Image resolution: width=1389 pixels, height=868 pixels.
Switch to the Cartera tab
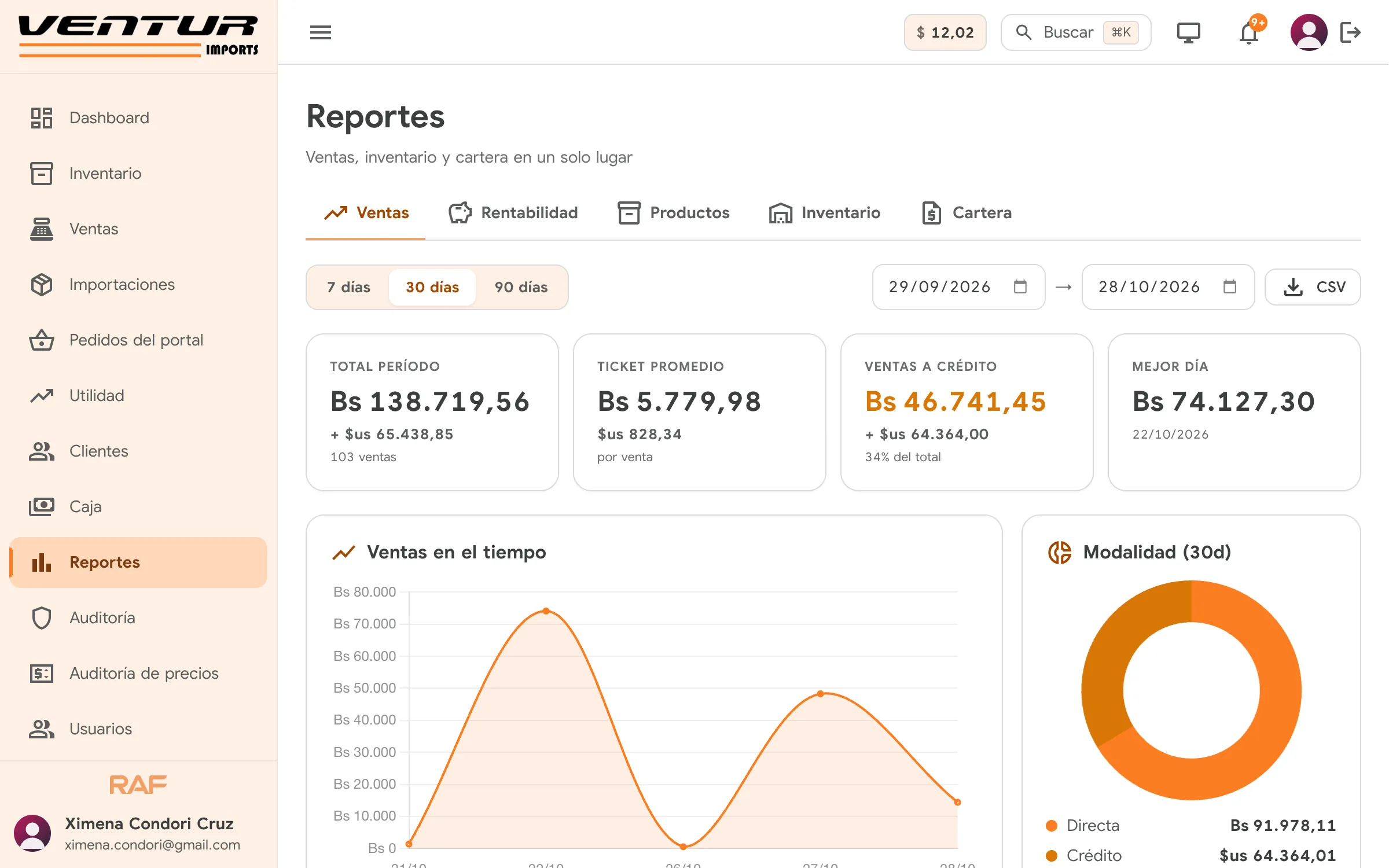(967, 213)
